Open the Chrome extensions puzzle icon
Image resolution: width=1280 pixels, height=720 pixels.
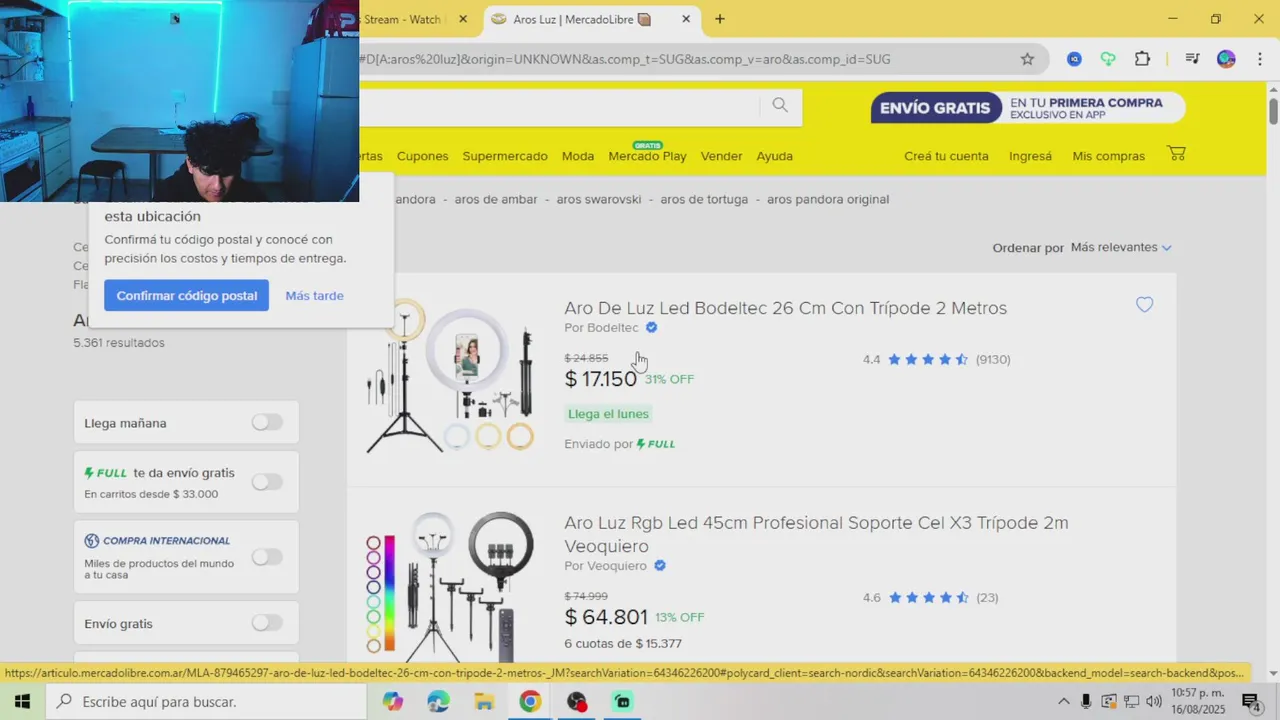point(1142,59)
